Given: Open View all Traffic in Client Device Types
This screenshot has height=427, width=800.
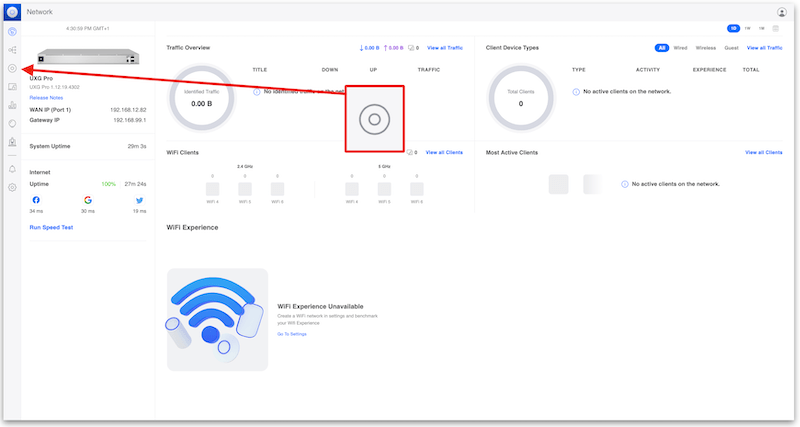Looking at the screenshot, I should click(764, 48).
